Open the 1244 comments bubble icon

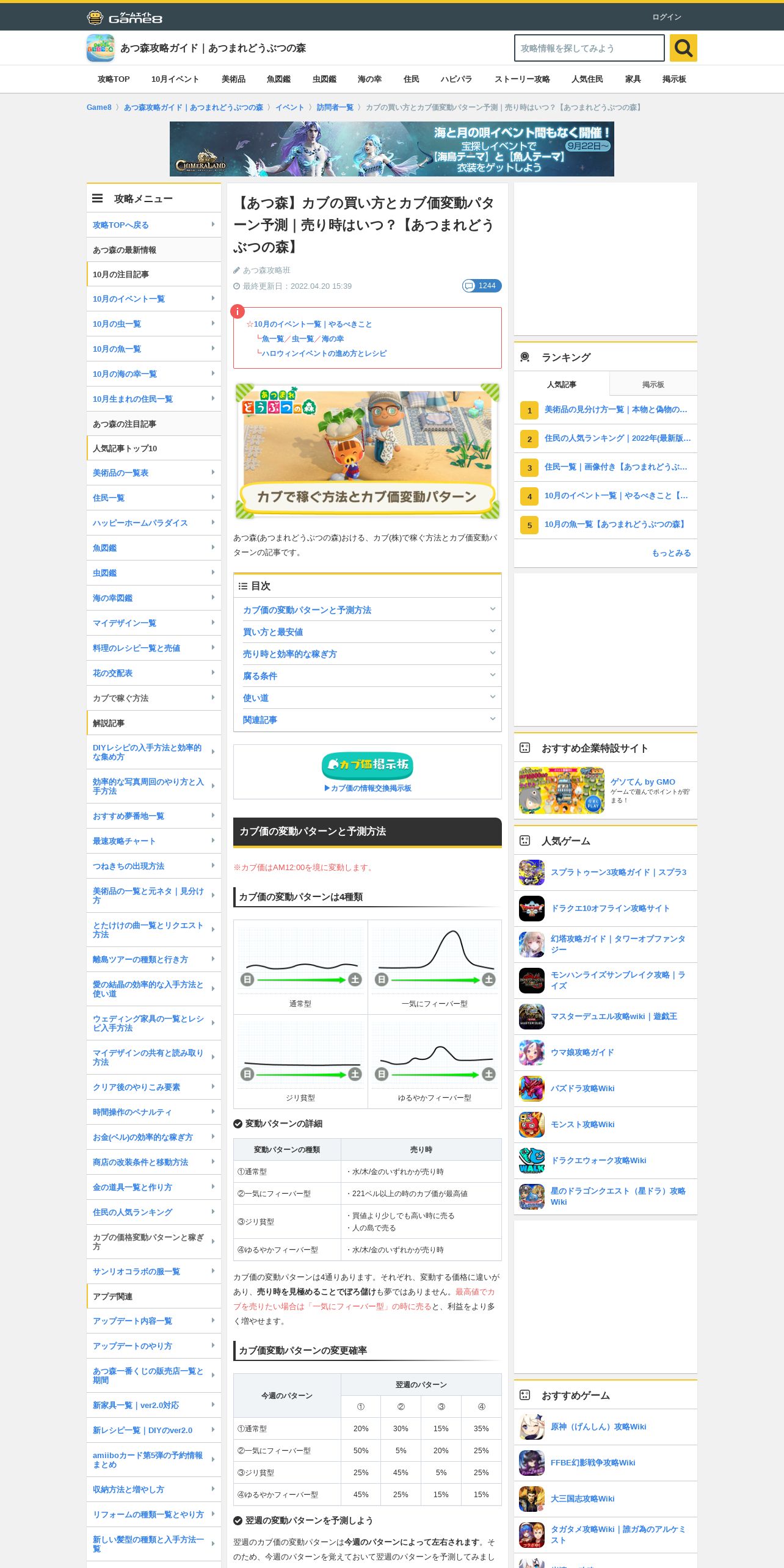[x=482, y=286]
